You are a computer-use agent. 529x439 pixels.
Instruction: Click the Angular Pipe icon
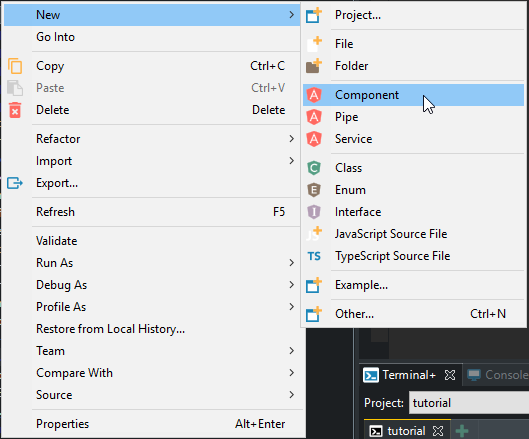tap(314, 117)
